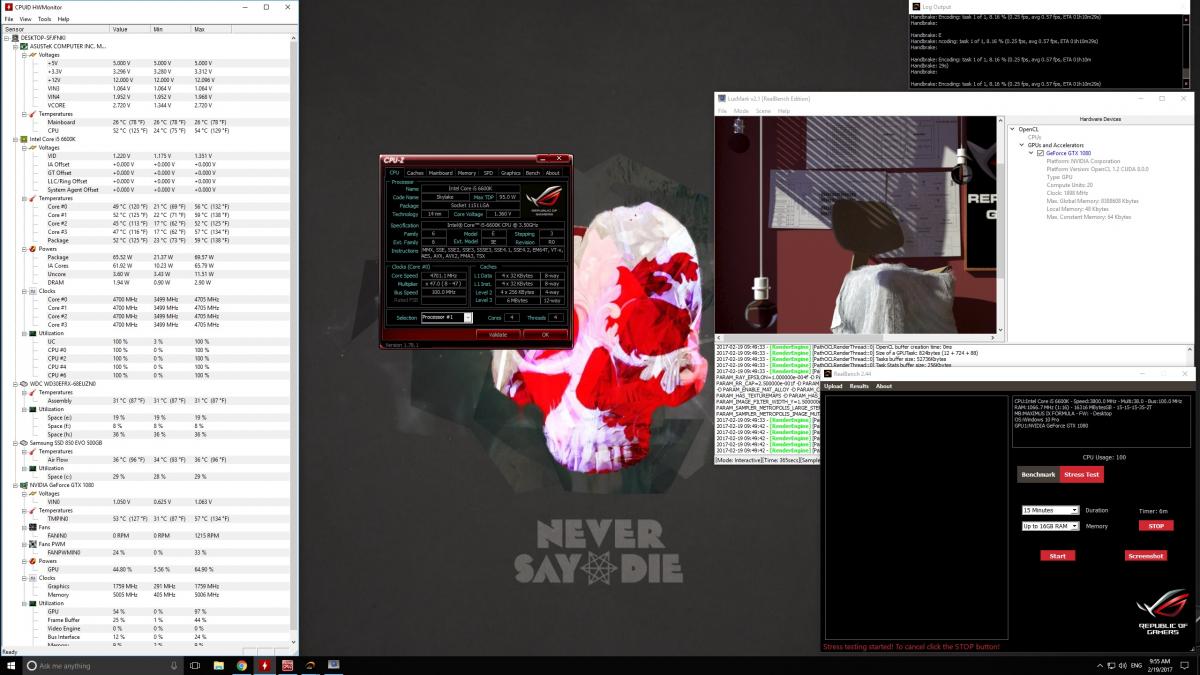Switch to the Benchmark tab in RealBench
The width and height of the screenshot is (1200, 675).
click(x=1038, y=474)
